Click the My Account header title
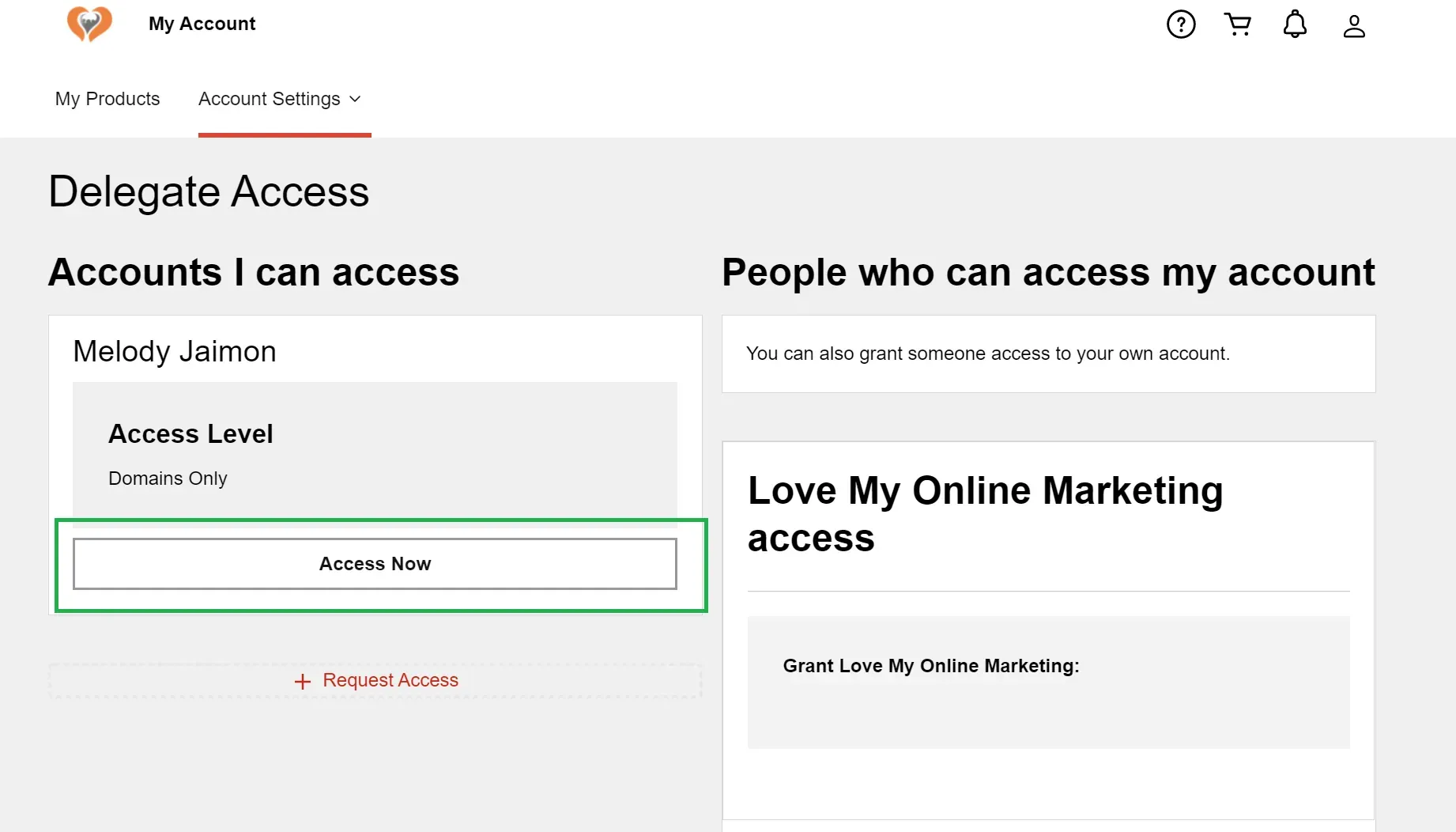 click(x=202, y=24)
